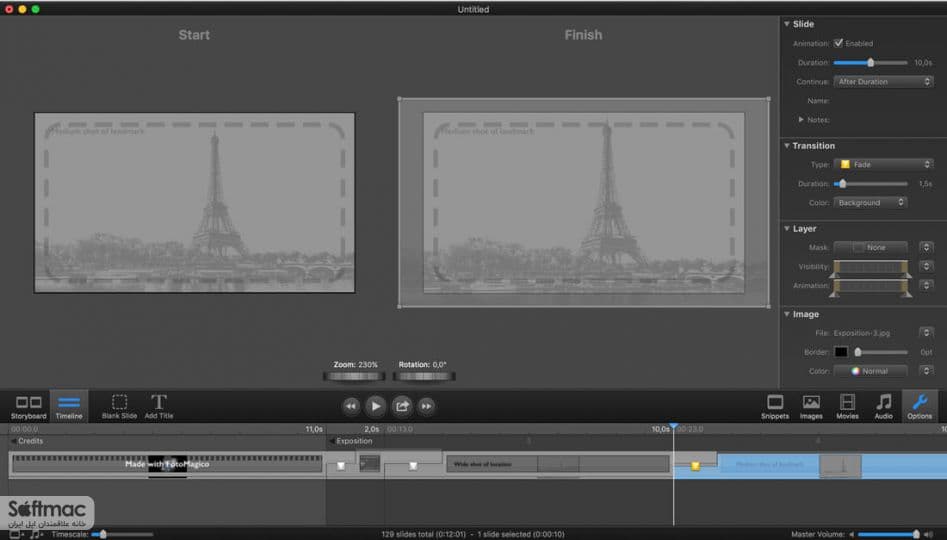This screenshot has height=540, width=947.
Task: Collapse the Exposition chapter
Action: (332, 441)
